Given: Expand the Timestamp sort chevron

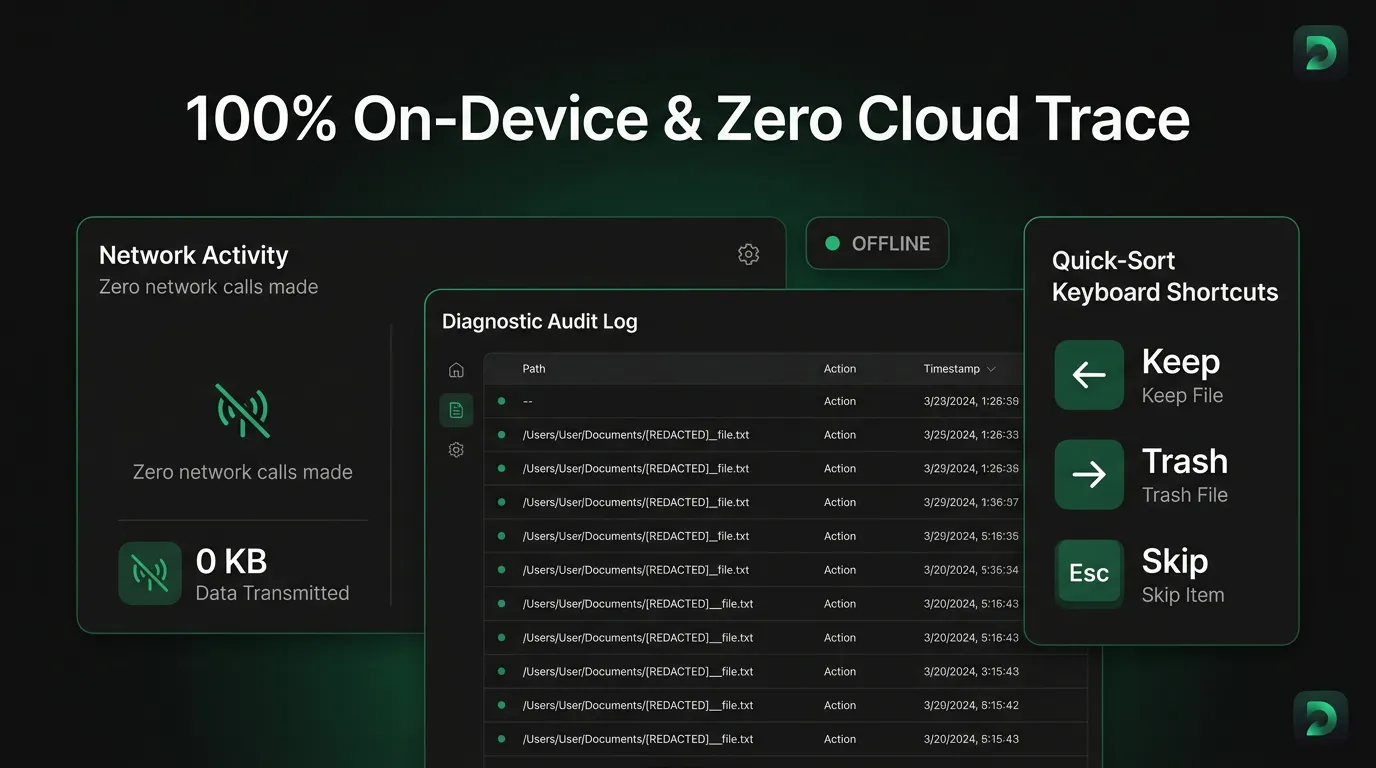Looking at the screenshot, I should tap(991, 369).
